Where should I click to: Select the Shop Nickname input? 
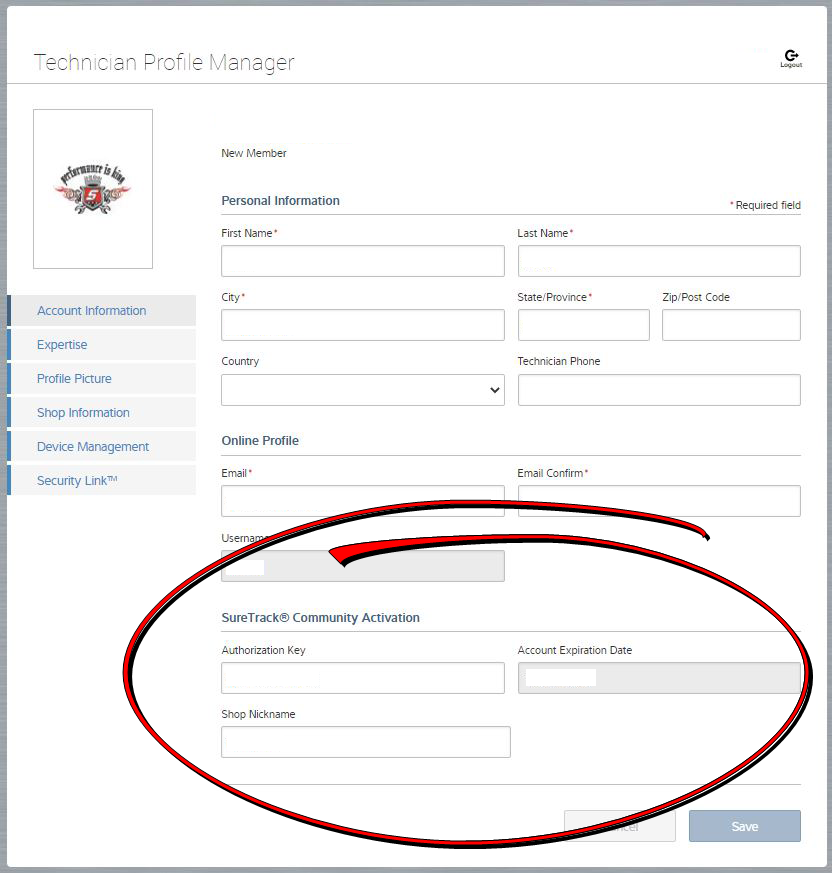pyautogui.click(x=365, y=742)
